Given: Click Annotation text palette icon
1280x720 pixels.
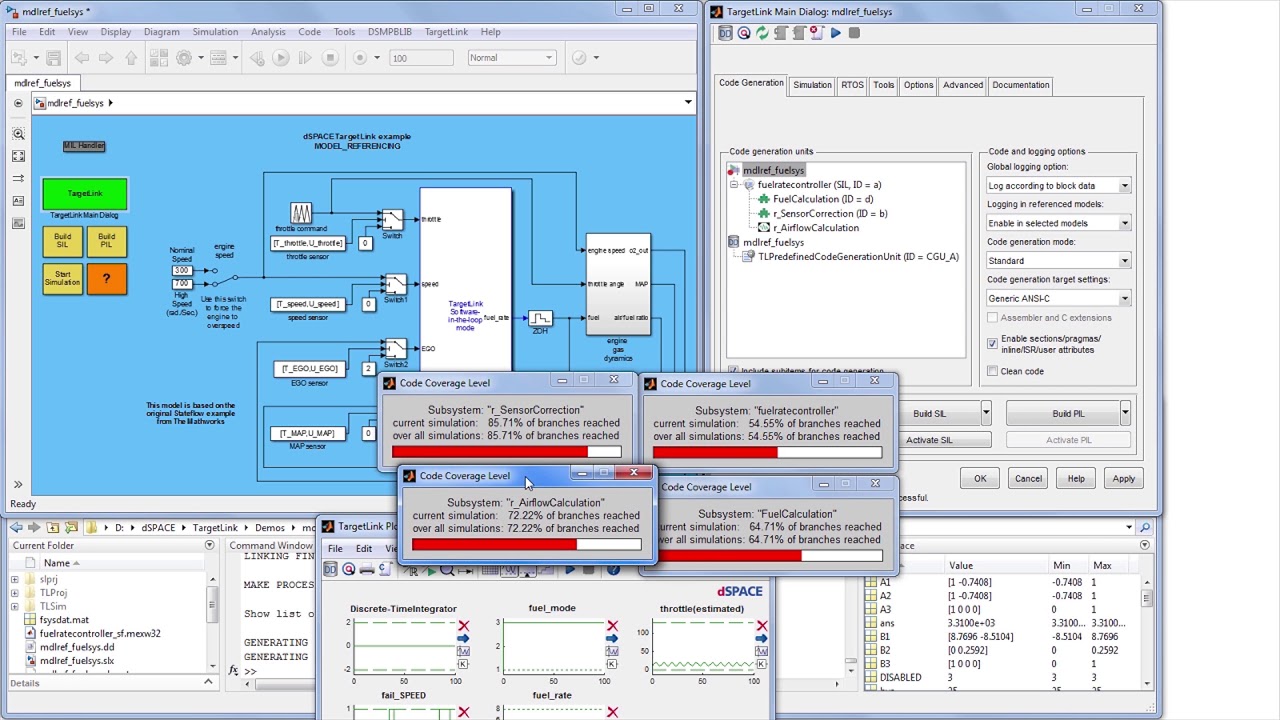Looking at the screenshot, I should pos(18,201).
